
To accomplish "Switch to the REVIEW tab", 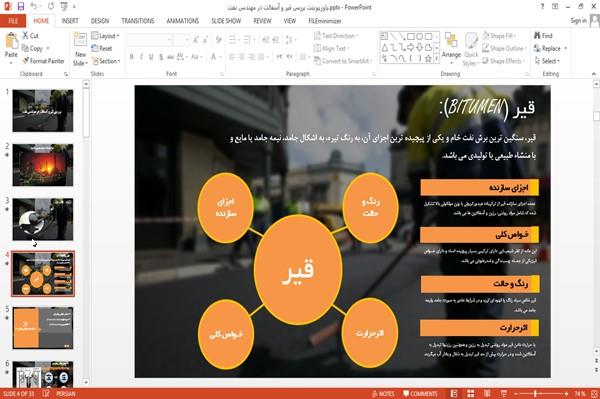I will click(262, 21).
